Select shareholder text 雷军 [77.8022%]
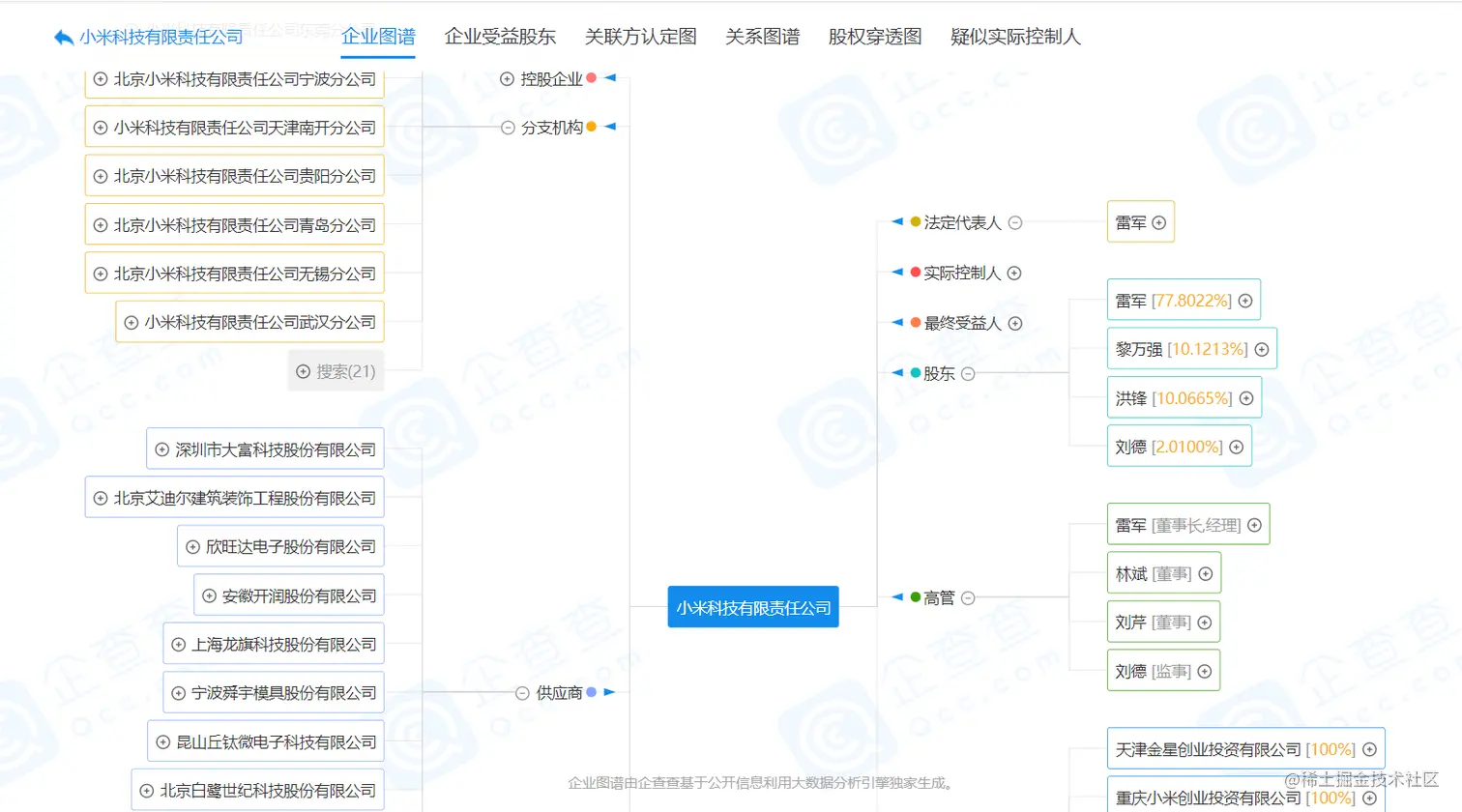1462x812 pixels. tap(1173, 301)
